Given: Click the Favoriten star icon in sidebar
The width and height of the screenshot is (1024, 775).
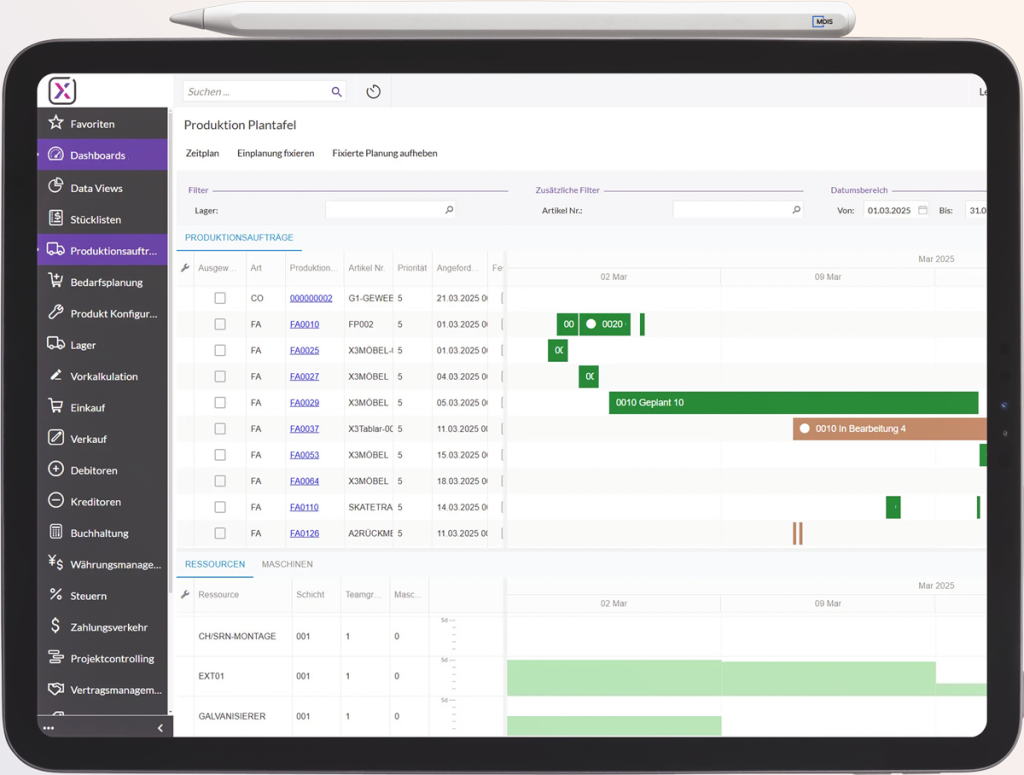Looking at the screenshot, I should coord(56,123).
